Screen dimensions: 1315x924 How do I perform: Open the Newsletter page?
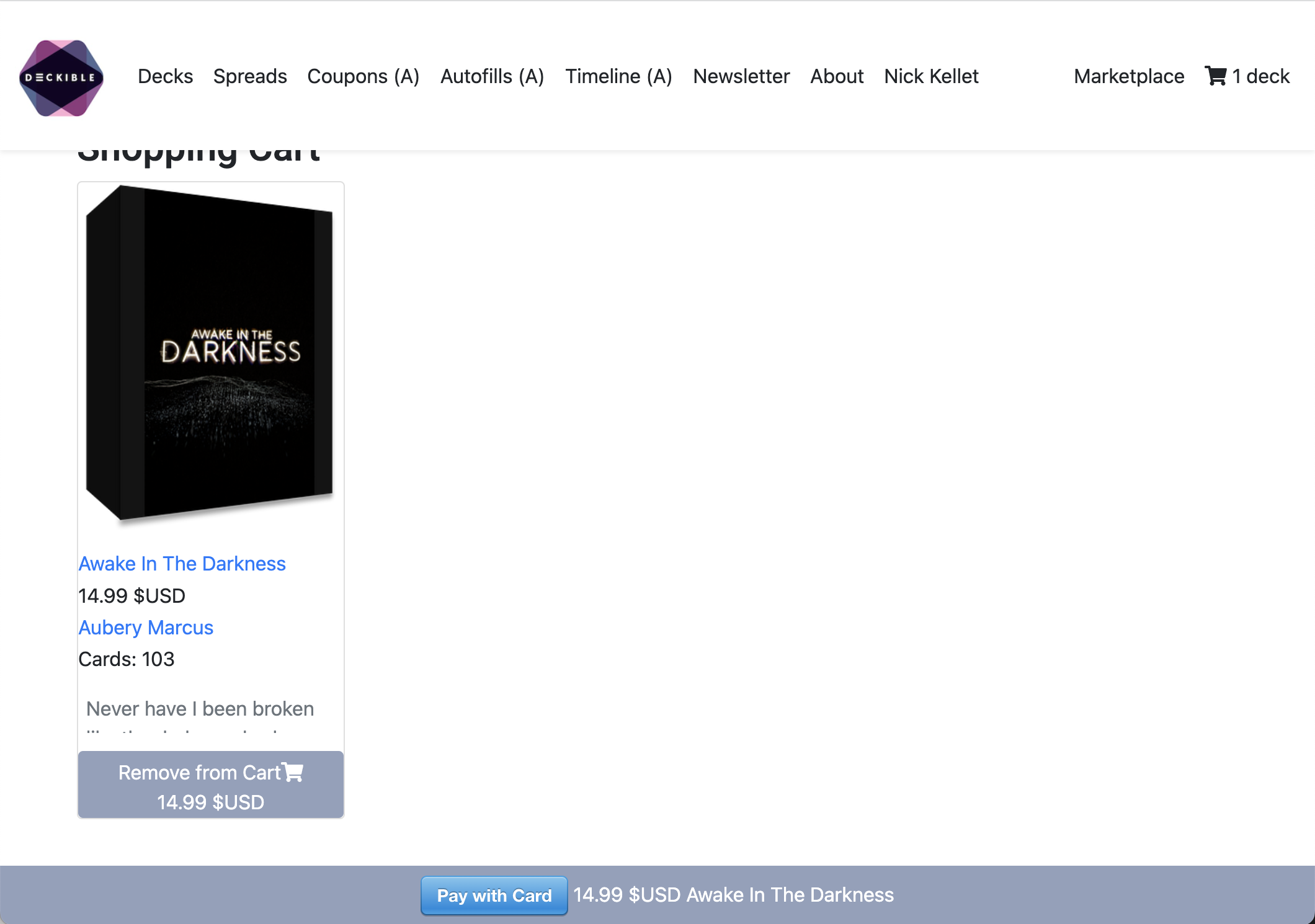point(741,76)
